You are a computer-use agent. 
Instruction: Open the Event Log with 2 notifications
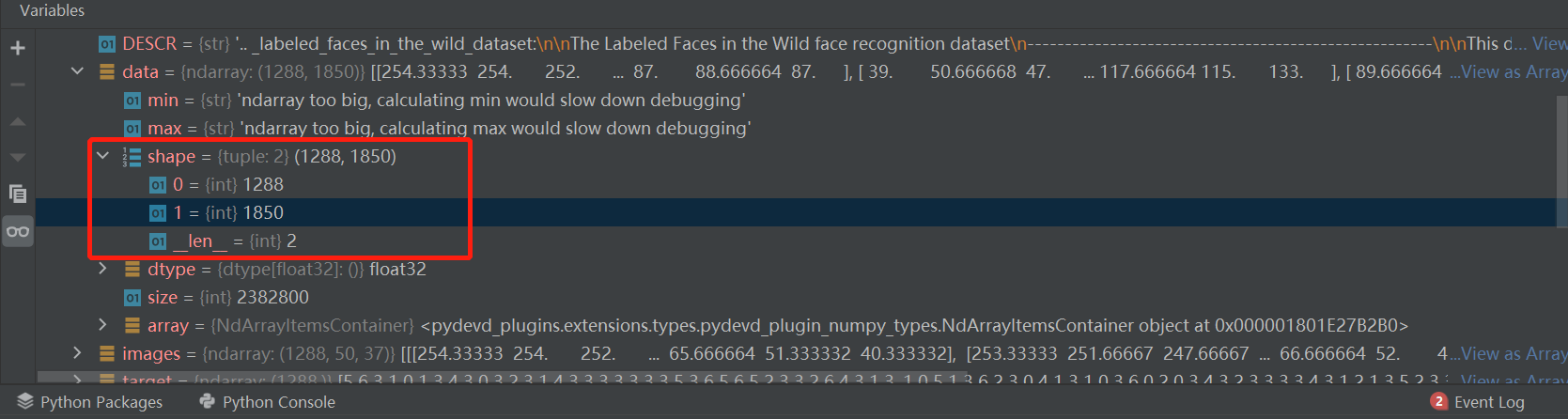pyautogui.click(x=1478, y=402)
